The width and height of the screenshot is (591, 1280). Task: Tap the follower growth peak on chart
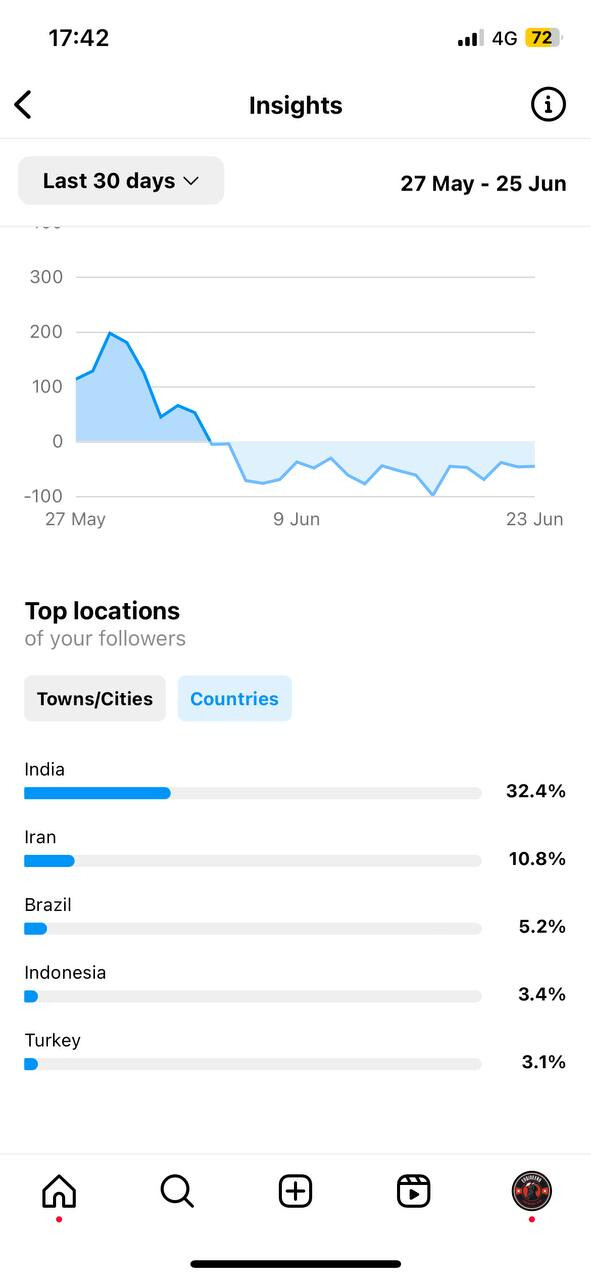110,333
